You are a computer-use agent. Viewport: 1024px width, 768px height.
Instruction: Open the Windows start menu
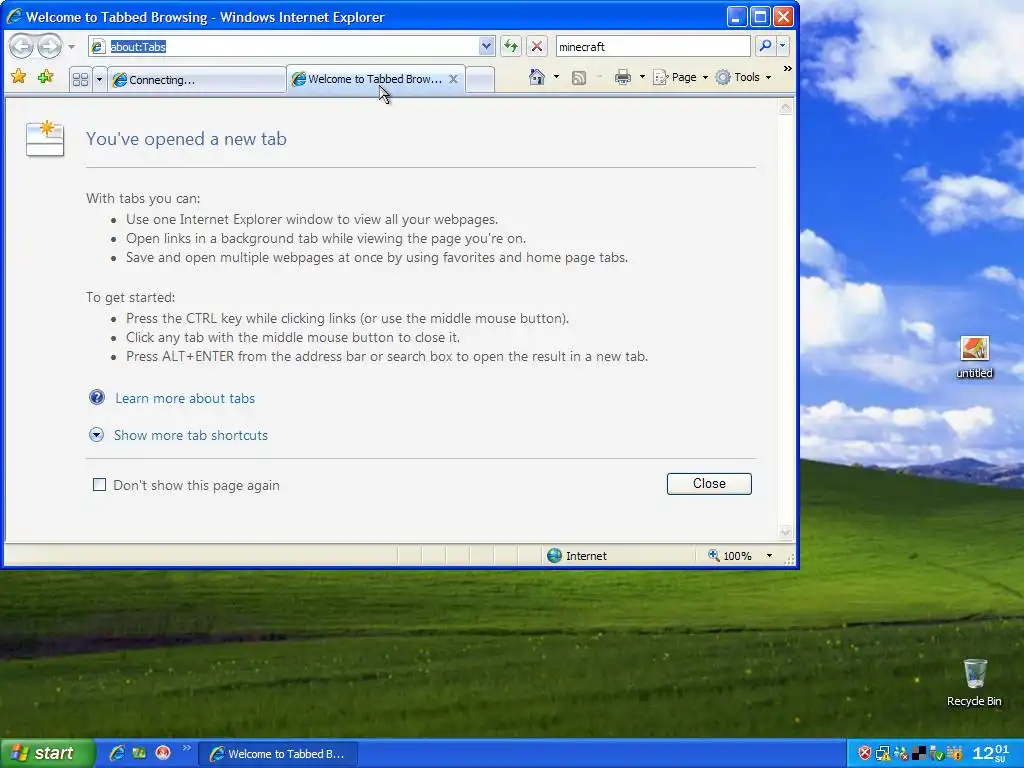pyautogui.click(x=46, y=753)
